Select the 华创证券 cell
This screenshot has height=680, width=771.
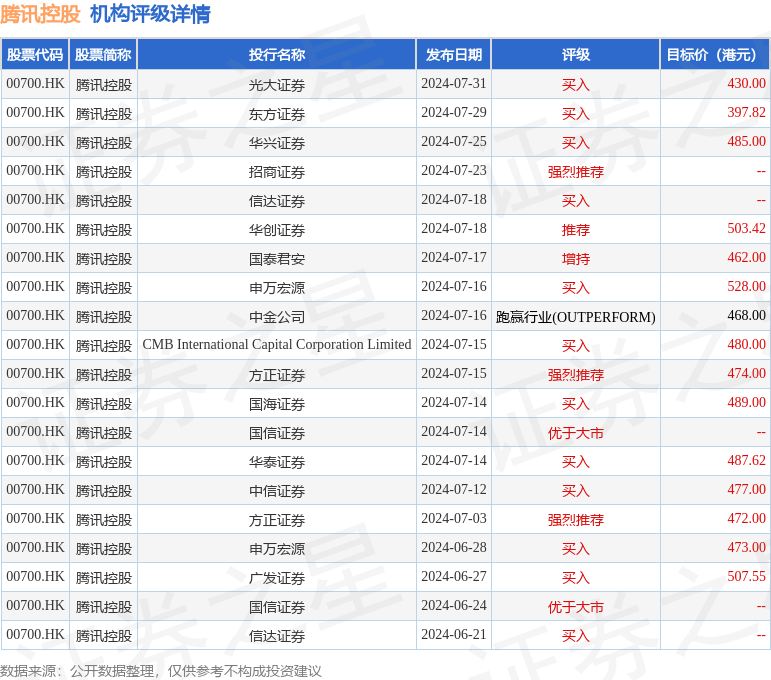(x=277, y=230)
